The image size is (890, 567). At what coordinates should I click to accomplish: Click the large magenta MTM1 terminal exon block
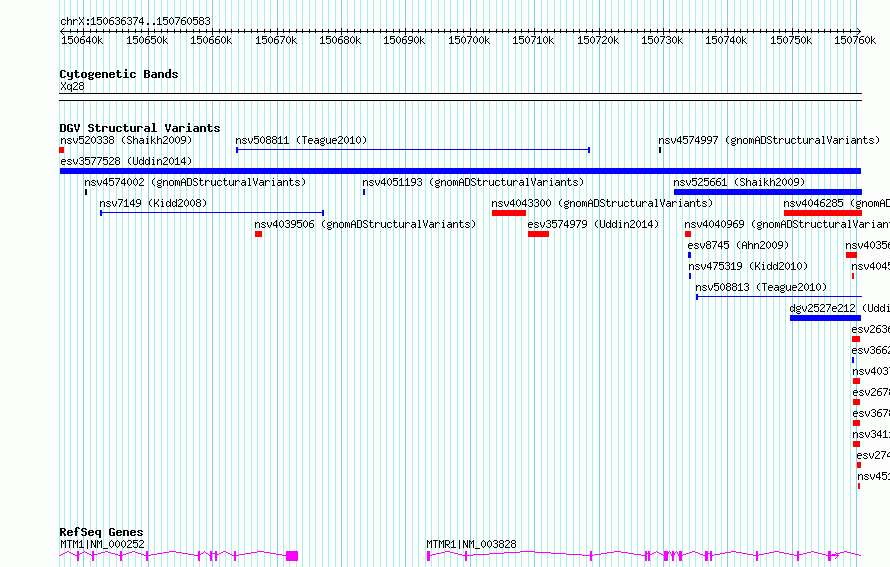point(292,556)
